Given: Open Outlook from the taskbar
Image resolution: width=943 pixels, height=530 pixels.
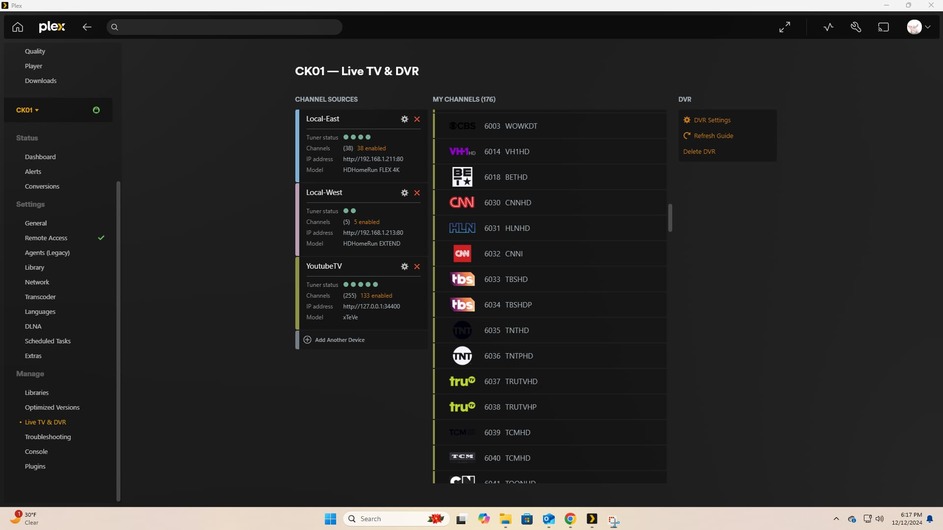Looking at the screenshot, I should coord(548,519).
